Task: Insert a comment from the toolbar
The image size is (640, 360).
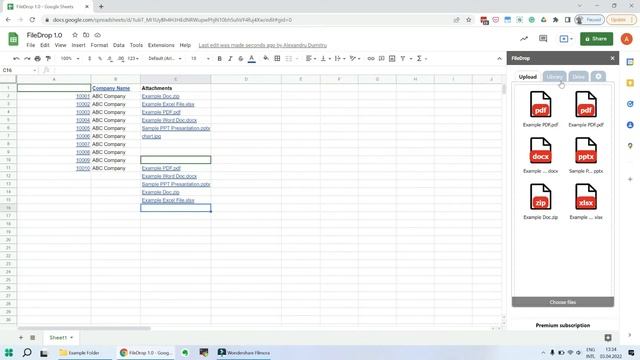Action: (x=381, y=59)
